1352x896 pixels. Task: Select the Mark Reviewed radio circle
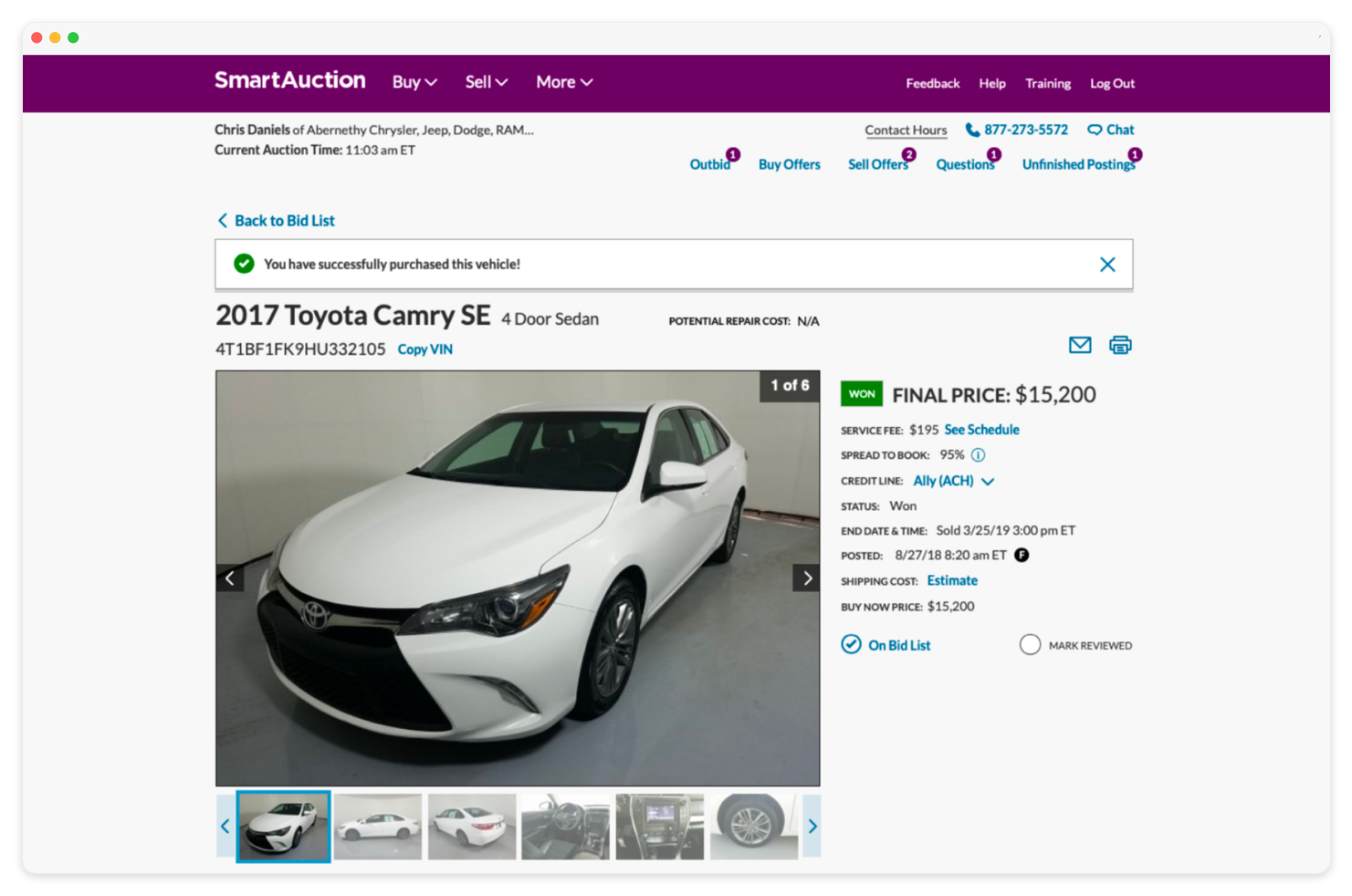[1030, 645]
